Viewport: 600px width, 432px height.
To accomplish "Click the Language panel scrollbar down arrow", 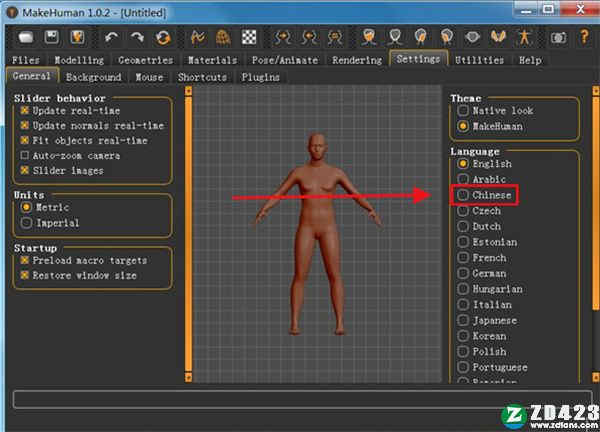I will click(596, 378).
